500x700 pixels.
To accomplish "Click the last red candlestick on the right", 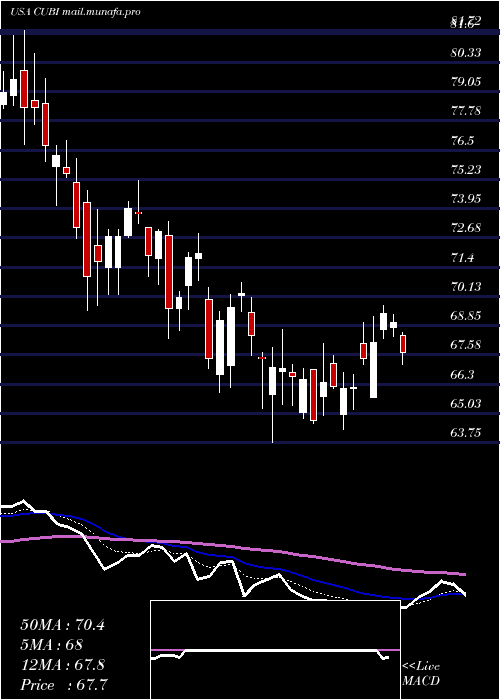I will click(x=403, y=344).
